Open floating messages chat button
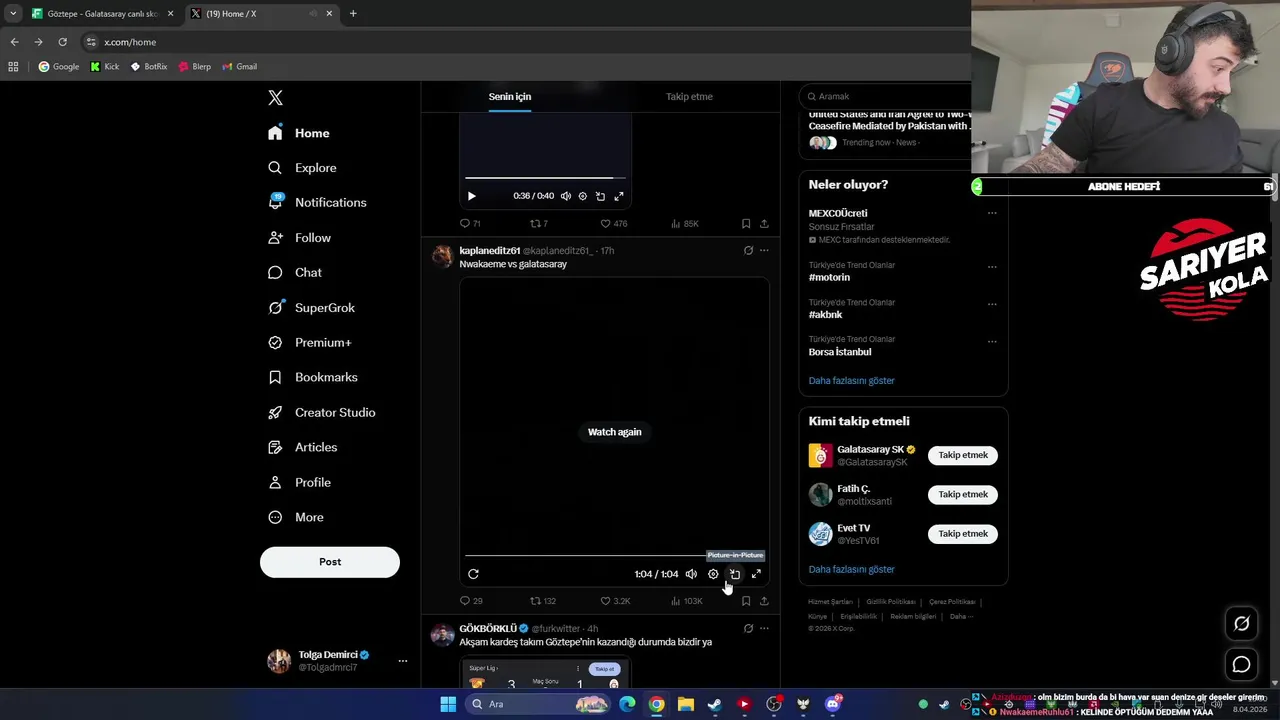Viewport: 1280px width, 720px height. pyautogui.click(x=1241, y=664)
